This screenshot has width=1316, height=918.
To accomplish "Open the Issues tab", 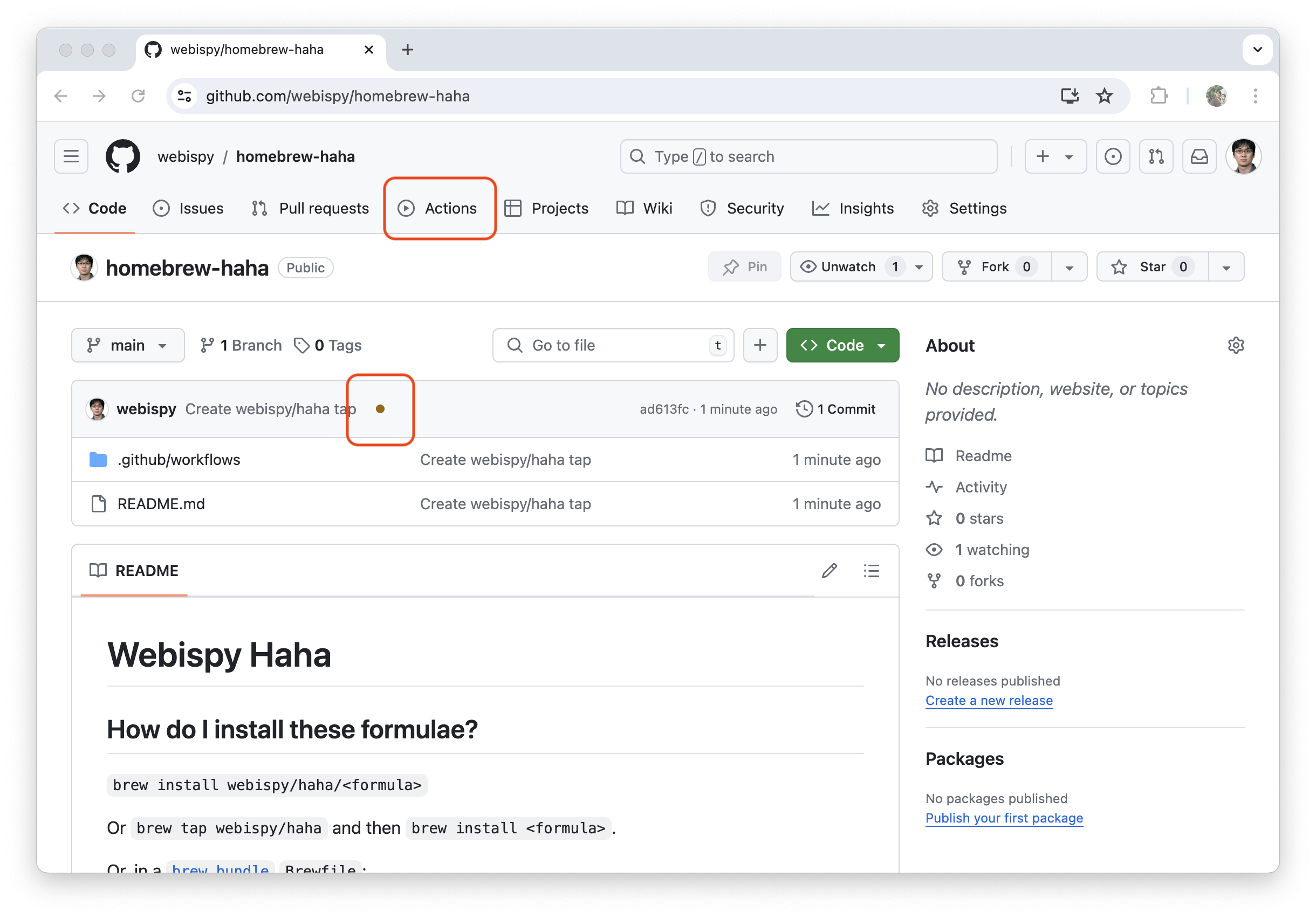I will [189, 208].
